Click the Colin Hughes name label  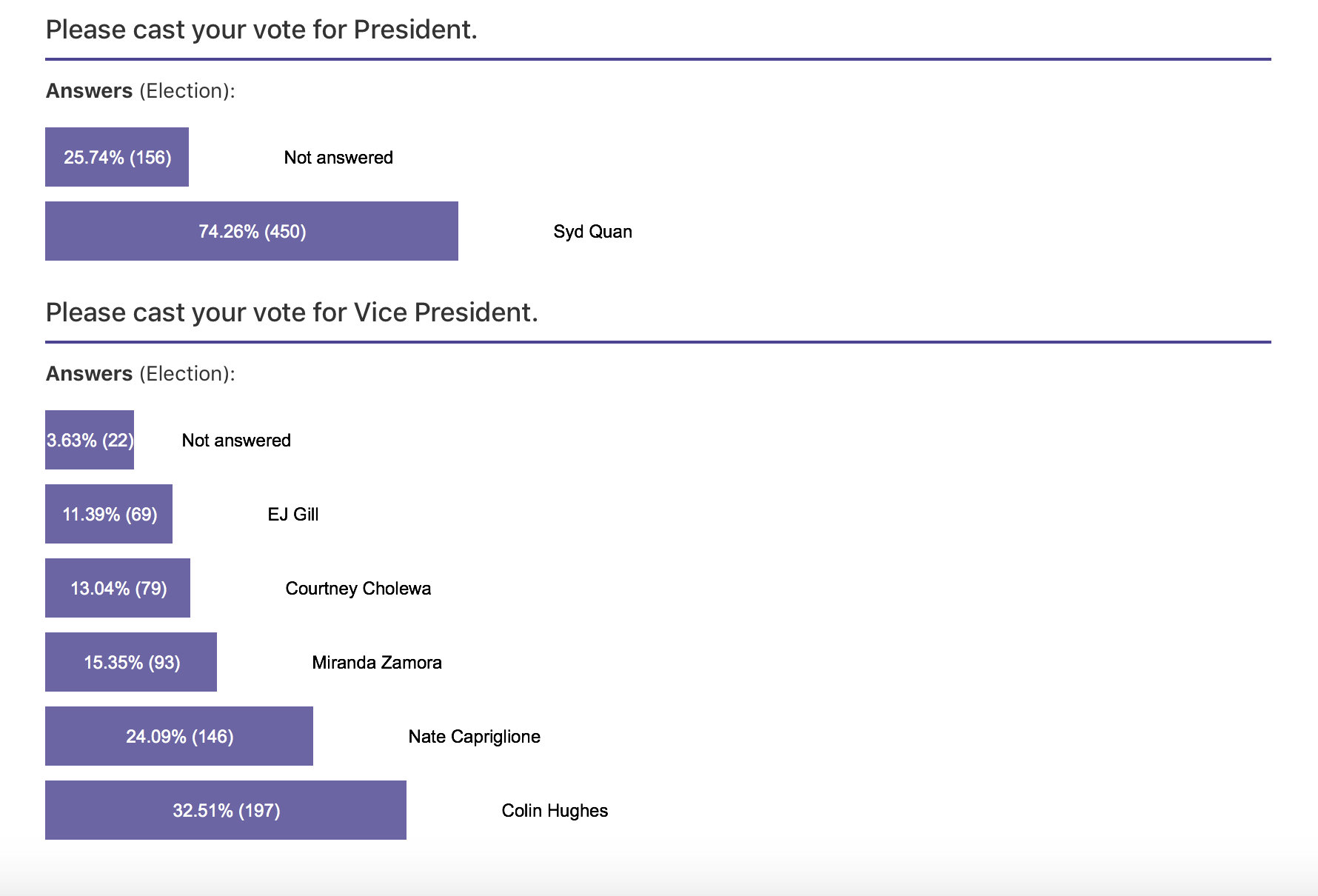point(555,811)
